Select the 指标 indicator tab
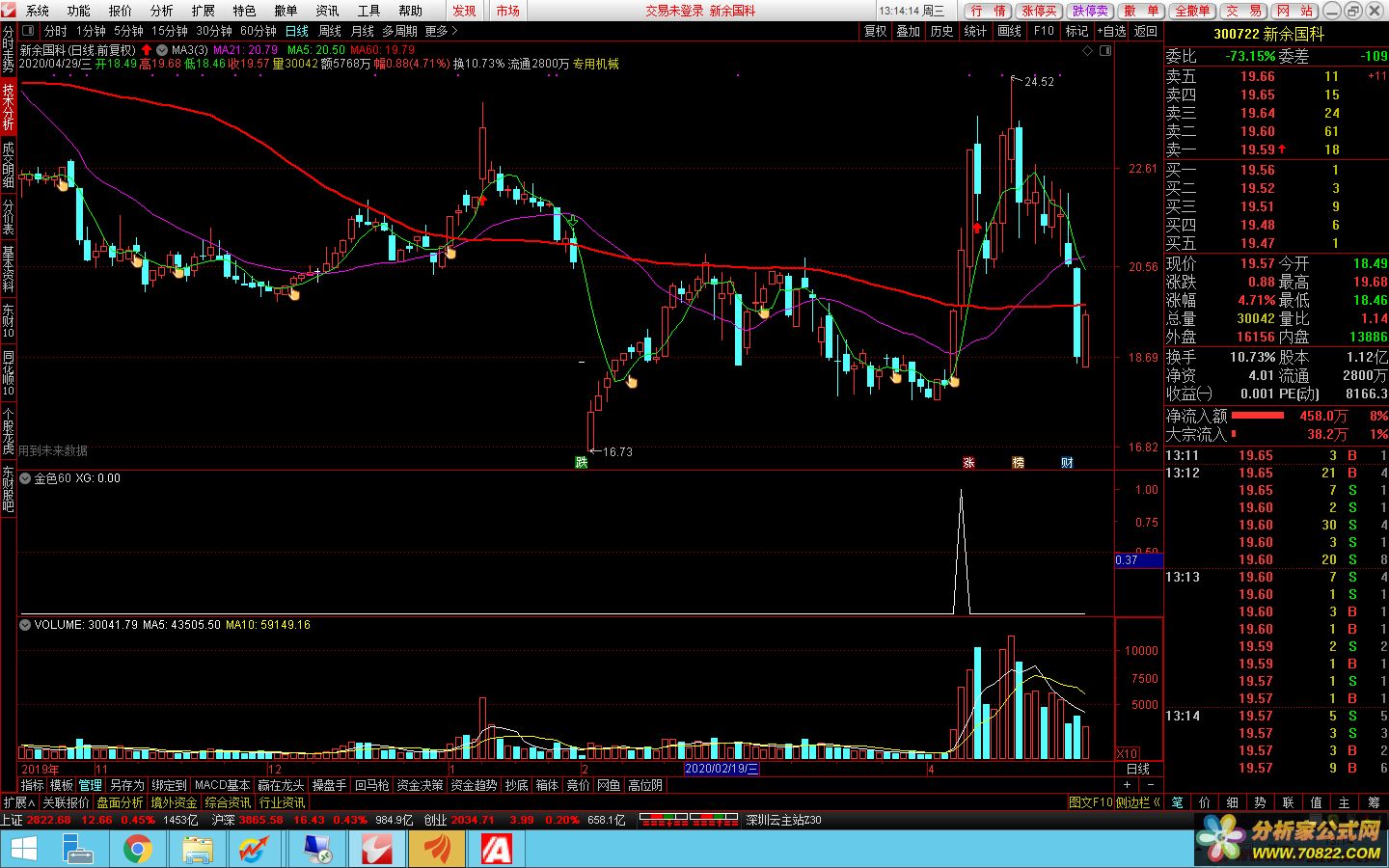The height and width of the screenshot is (868, 1389). [32, 785]
